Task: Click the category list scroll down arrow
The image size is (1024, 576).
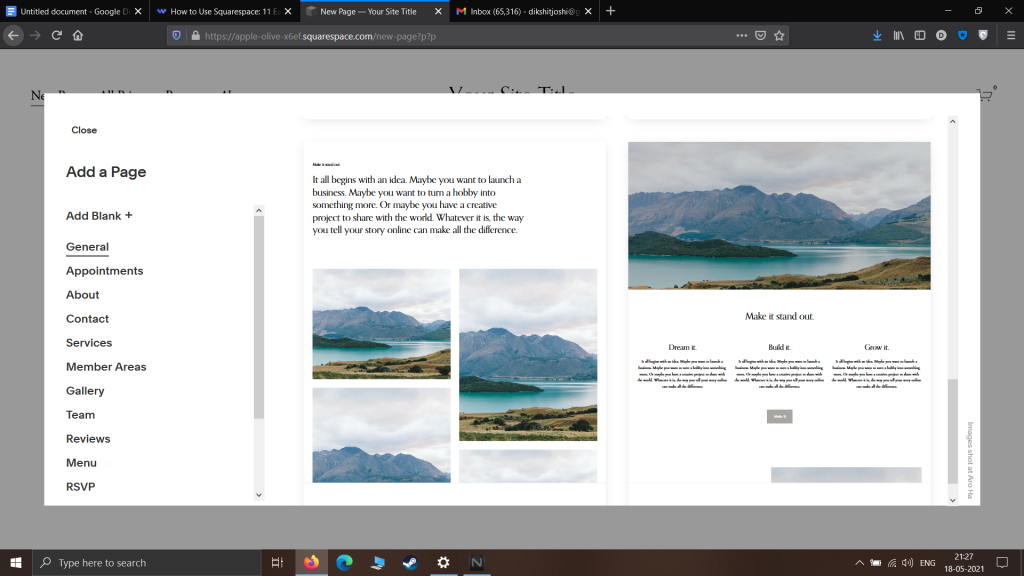Action: tap(259, 495)
